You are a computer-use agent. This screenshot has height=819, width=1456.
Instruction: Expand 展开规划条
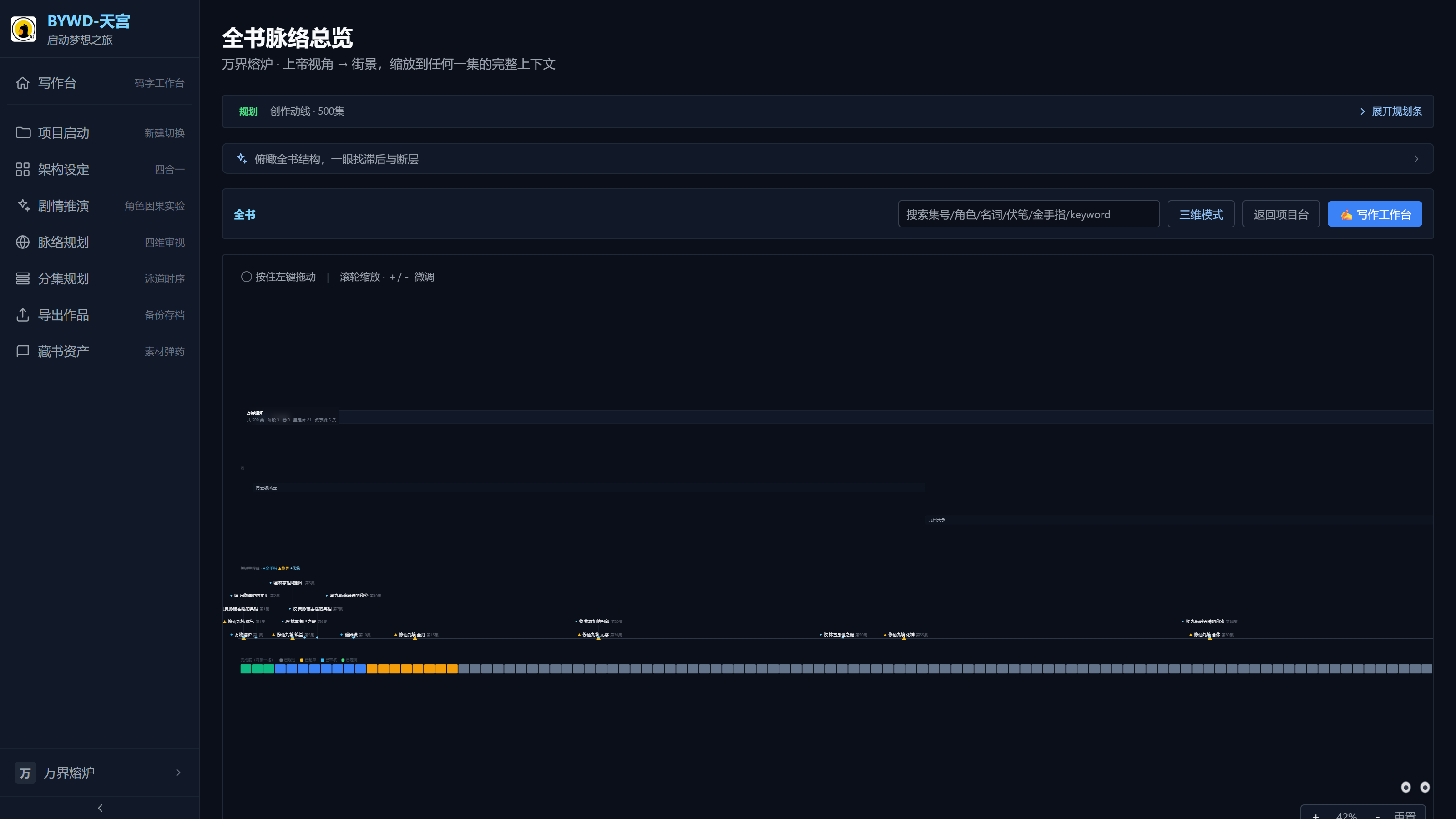(x=1390, y=111)
